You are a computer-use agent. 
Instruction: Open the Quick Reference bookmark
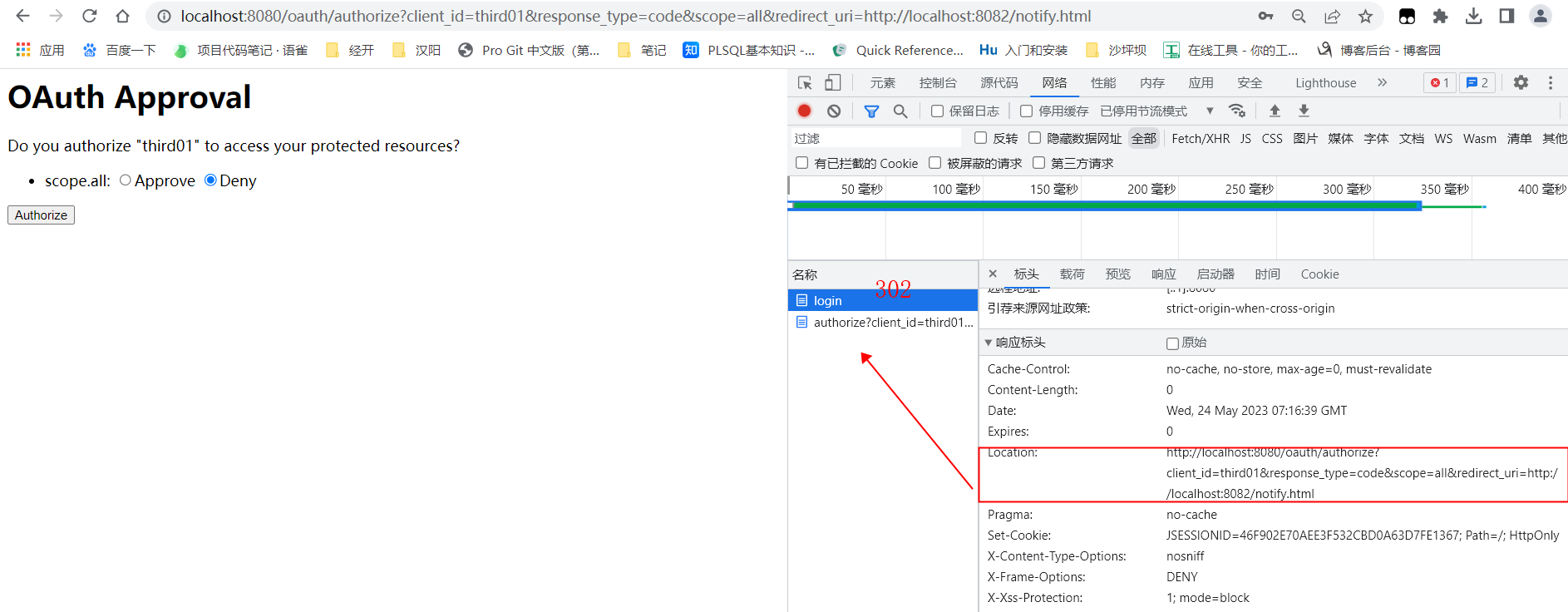(x=898, y=50)
